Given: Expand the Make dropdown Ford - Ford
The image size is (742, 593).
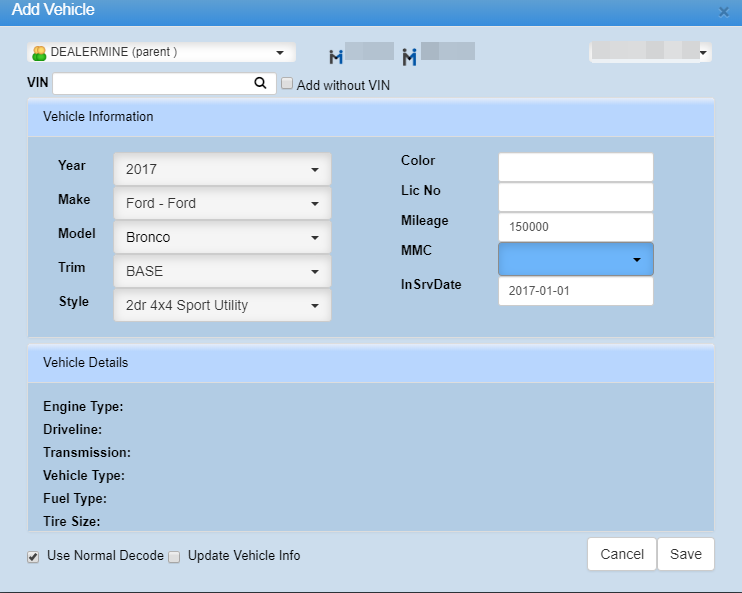Looking at the screenshot, I should click(x=222, y=204).
